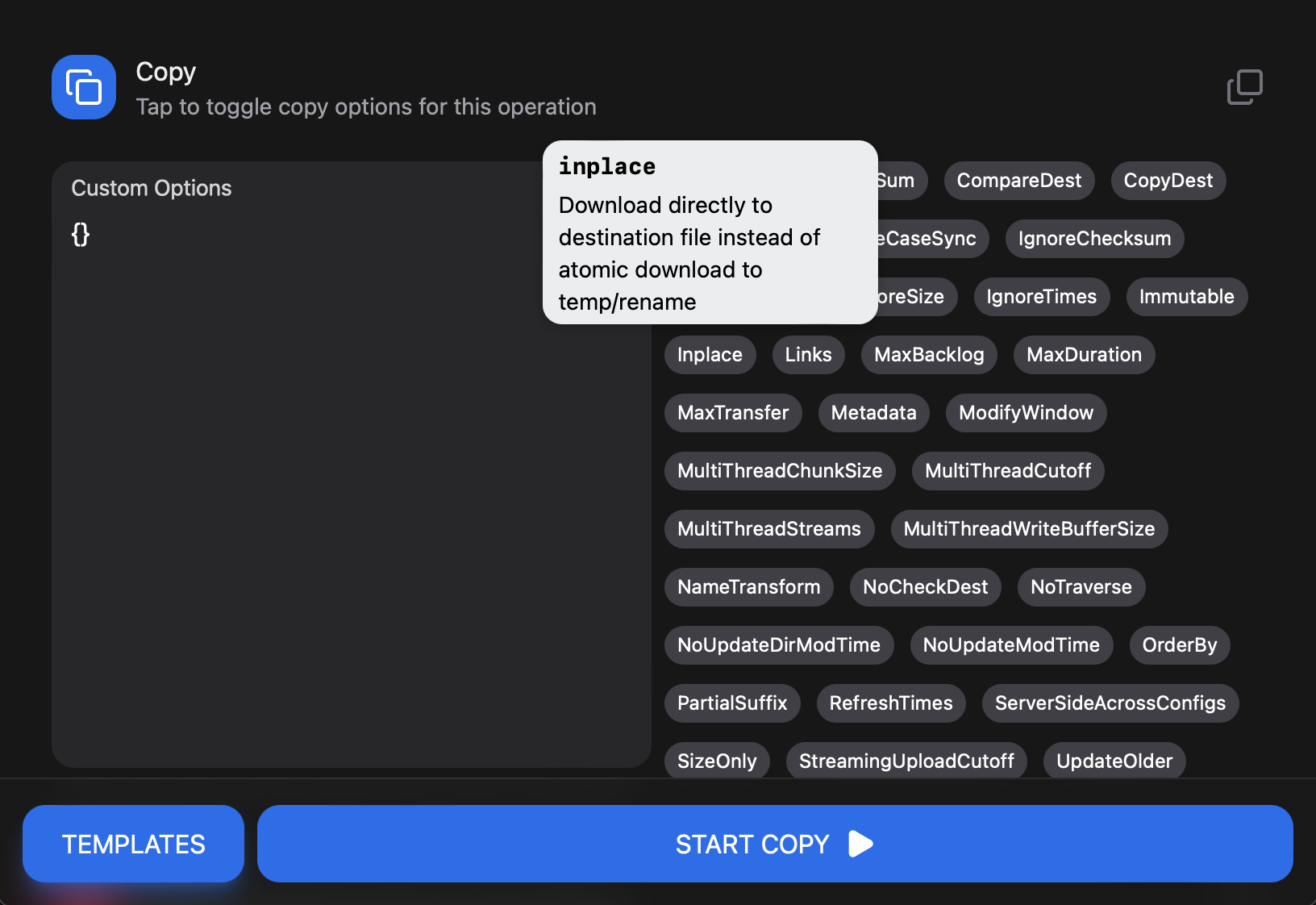Enable the IgnoreChecksum option

pyautogui.click(x=1094, y=239)
